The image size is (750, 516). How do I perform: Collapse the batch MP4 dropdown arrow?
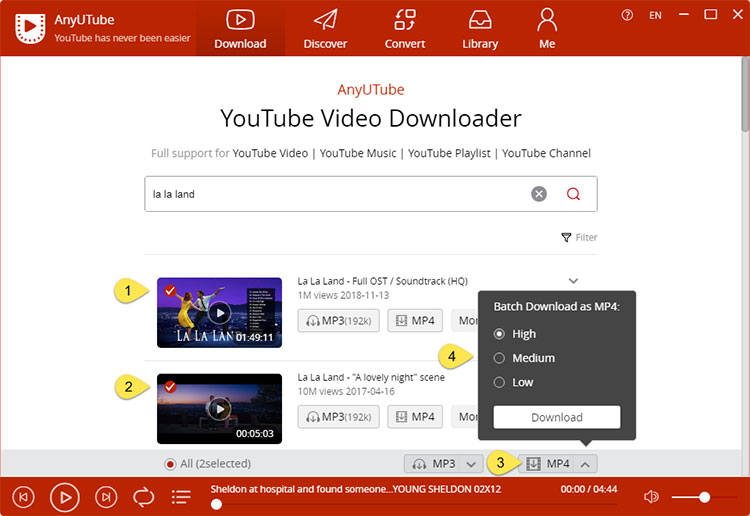point(585,464)
